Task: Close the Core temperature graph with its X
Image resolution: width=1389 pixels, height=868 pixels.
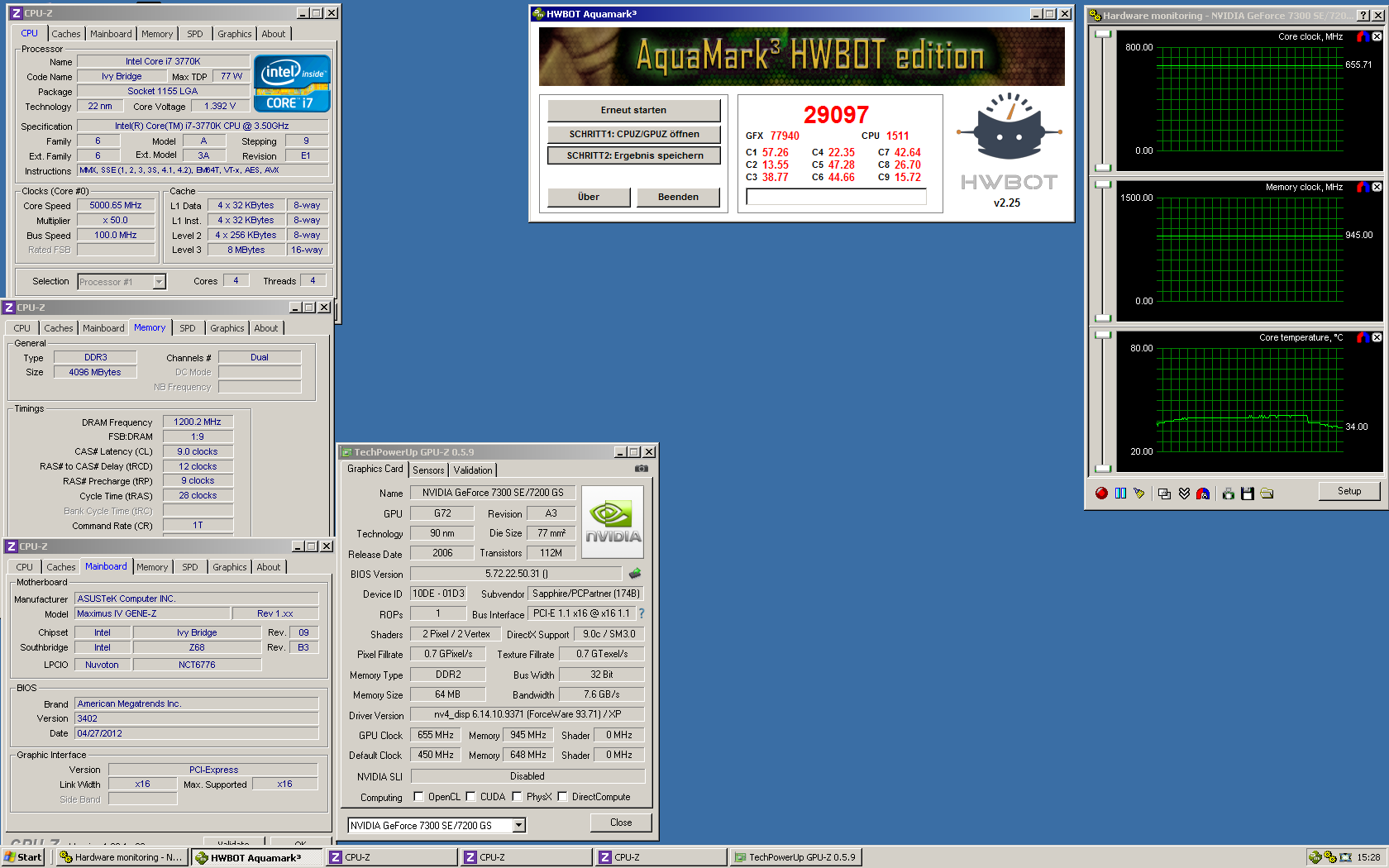Action: click(x=1377, y=337)
